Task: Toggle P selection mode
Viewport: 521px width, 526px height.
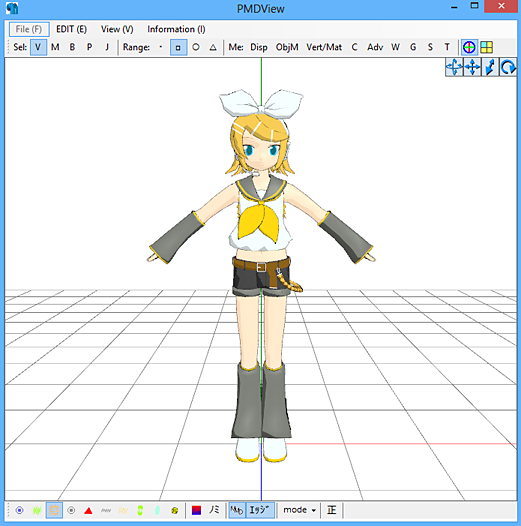Action: [x=89, y=47]
